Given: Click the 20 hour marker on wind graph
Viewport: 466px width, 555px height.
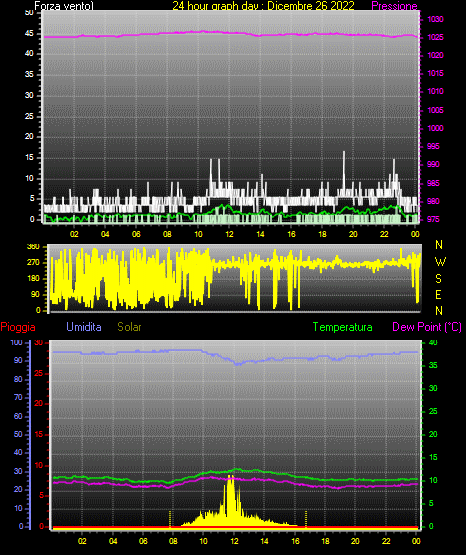Looking at the screenshot, I should coord(353,234).
